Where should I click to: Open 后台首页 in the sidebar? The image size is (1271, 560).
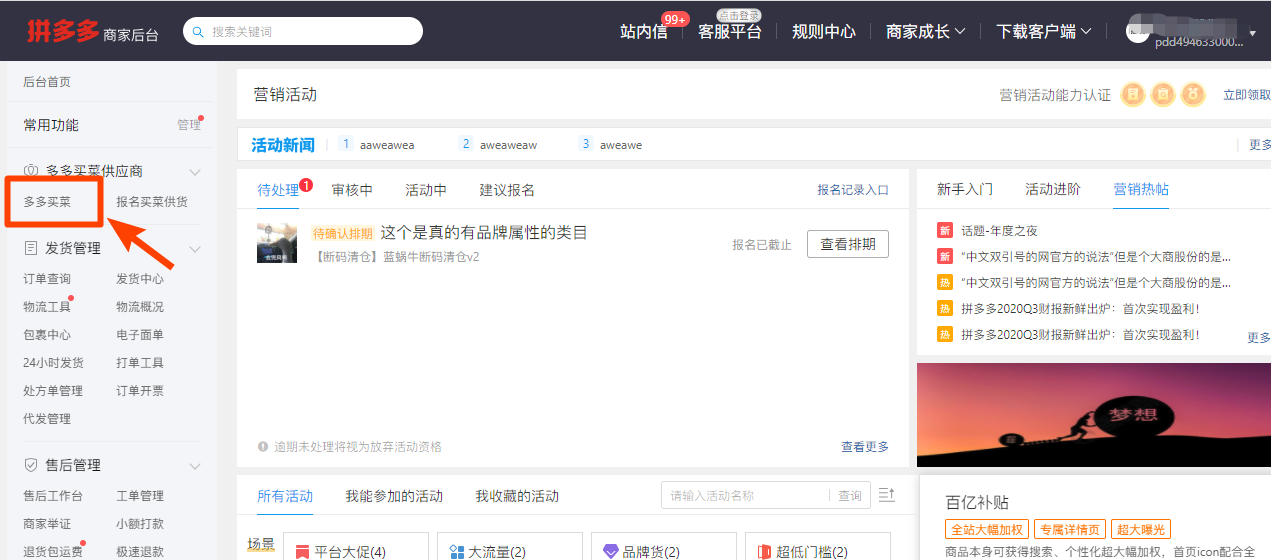(47, 82)
